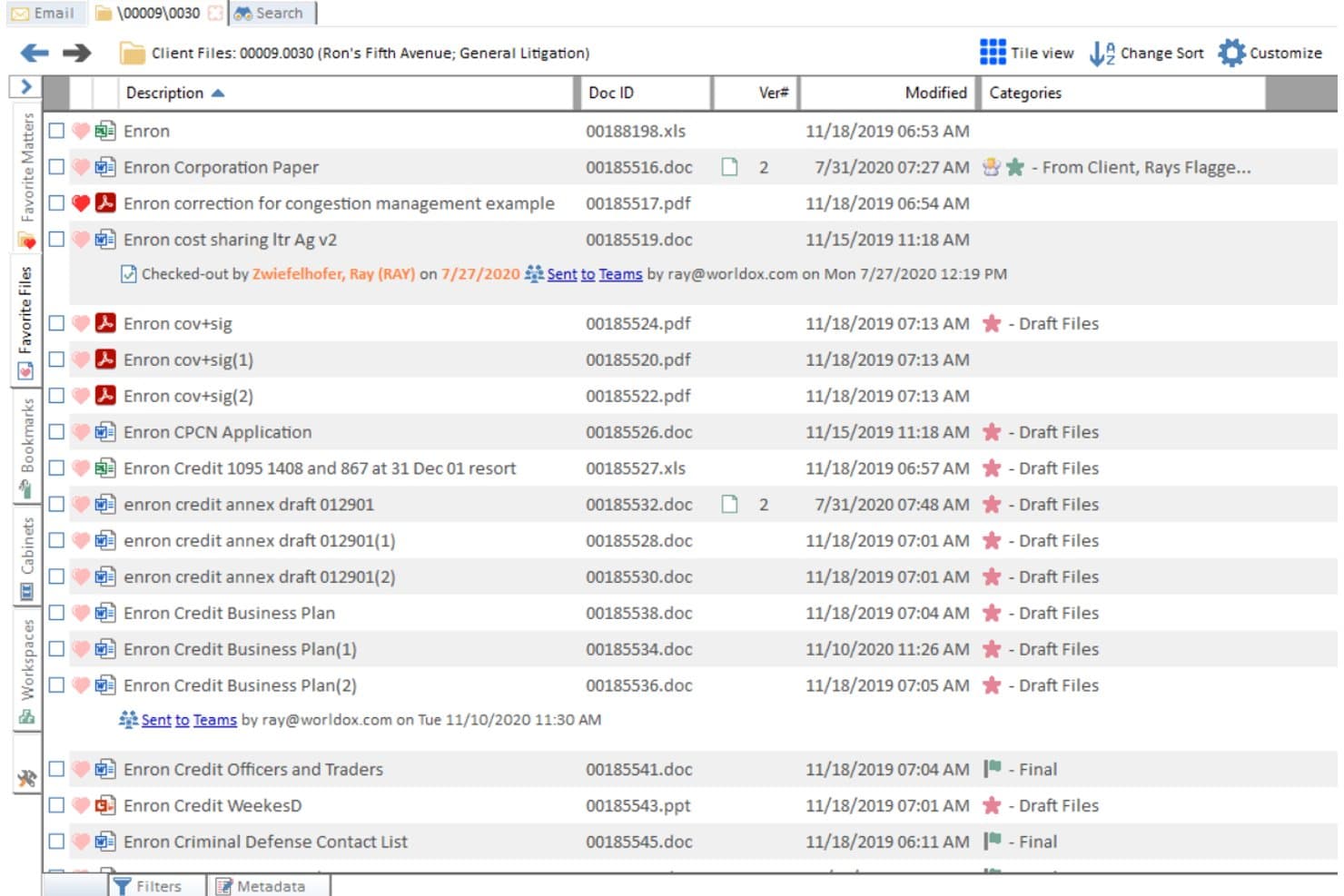Sort by the Categories column header
This screenshot has width=1344, height=896.
1122,93
